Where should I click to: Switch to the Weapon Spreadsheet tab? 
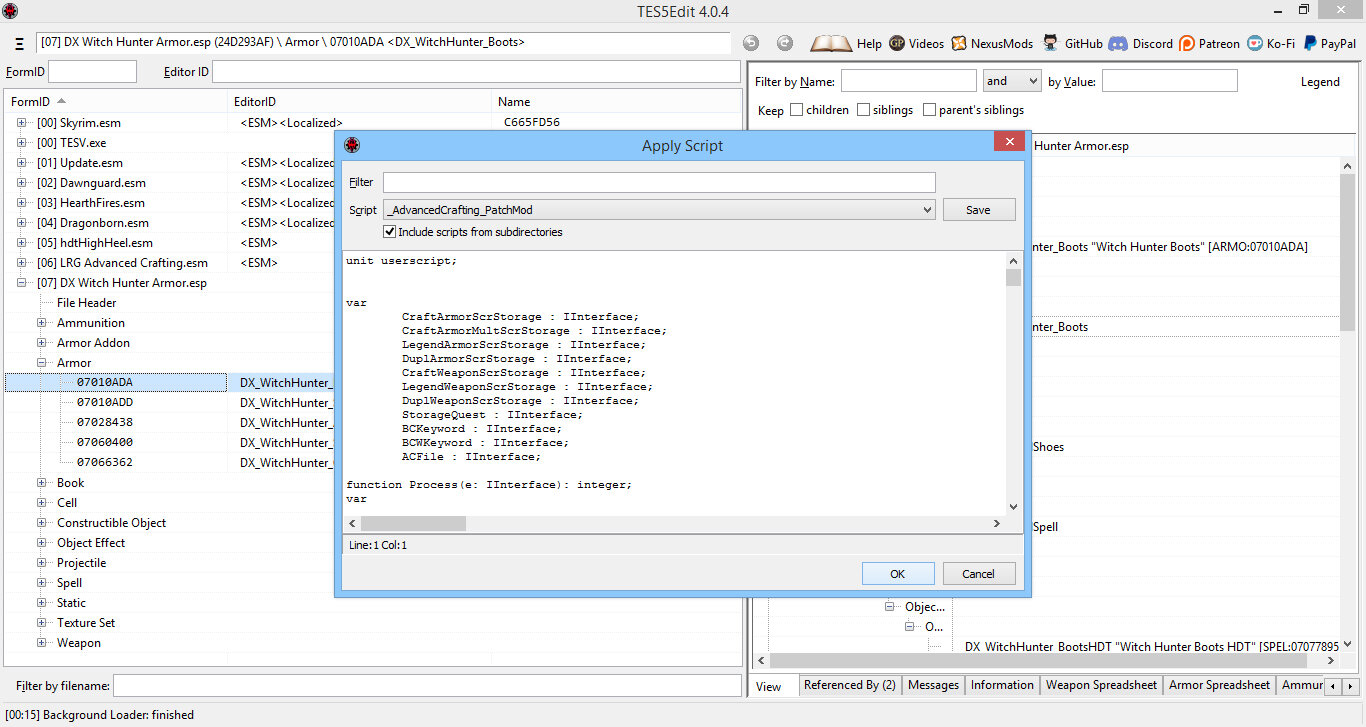click(x=1101, y=685)
